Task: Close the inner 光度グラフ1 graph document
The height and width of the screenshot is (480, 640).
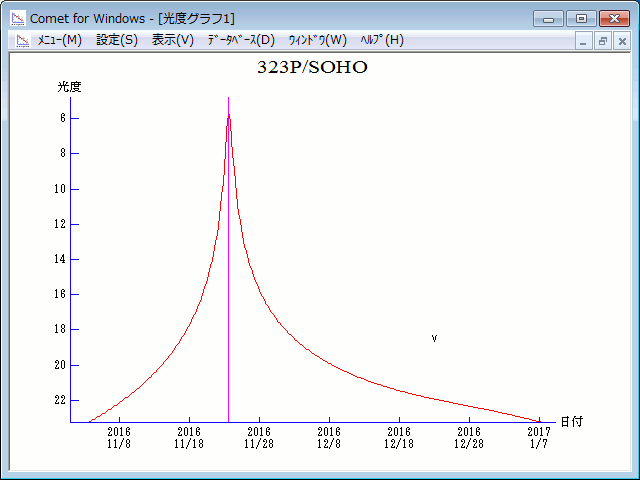Action: [622, 41]
